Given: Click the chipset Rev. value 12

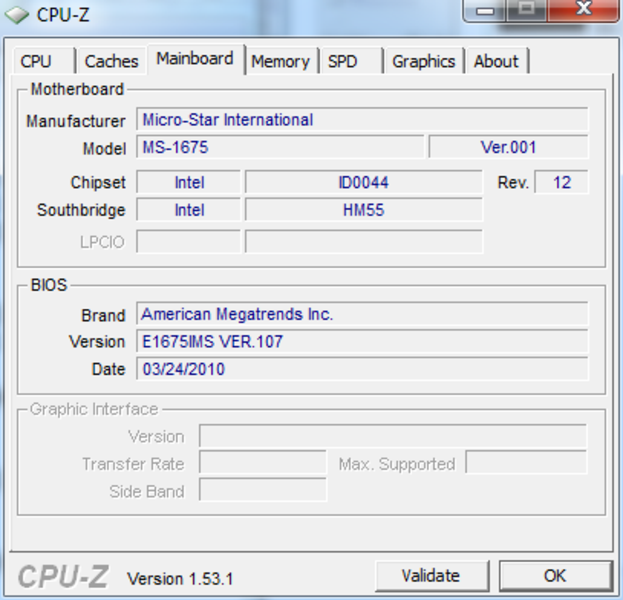Looking at the screenshot, I should coord(561,182).
